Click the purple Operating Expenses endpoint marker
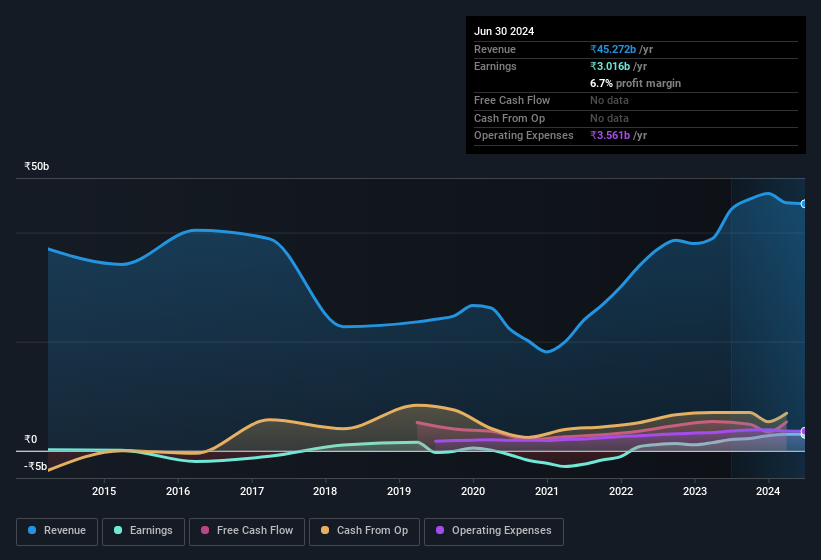This screenshot has width=821, height=560. pos(803,432)
